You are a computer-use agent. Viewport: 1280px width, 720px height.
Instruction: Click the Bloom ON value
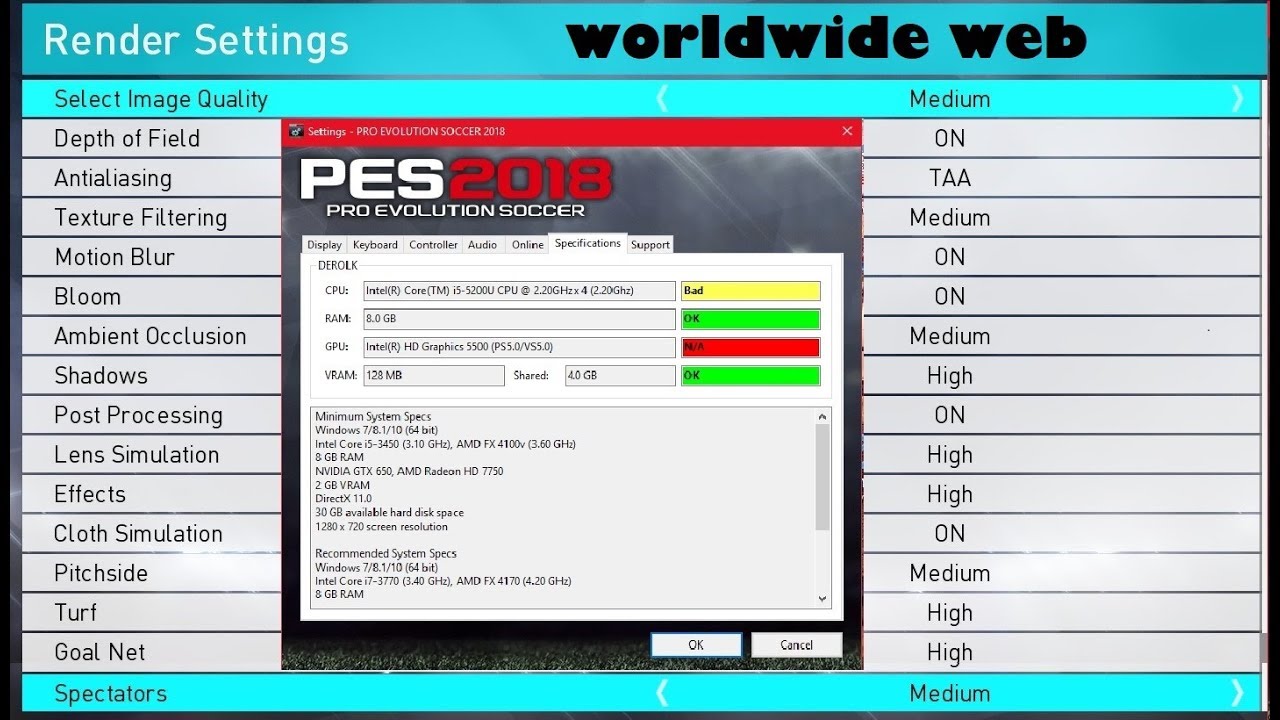(x=950, y=296)
